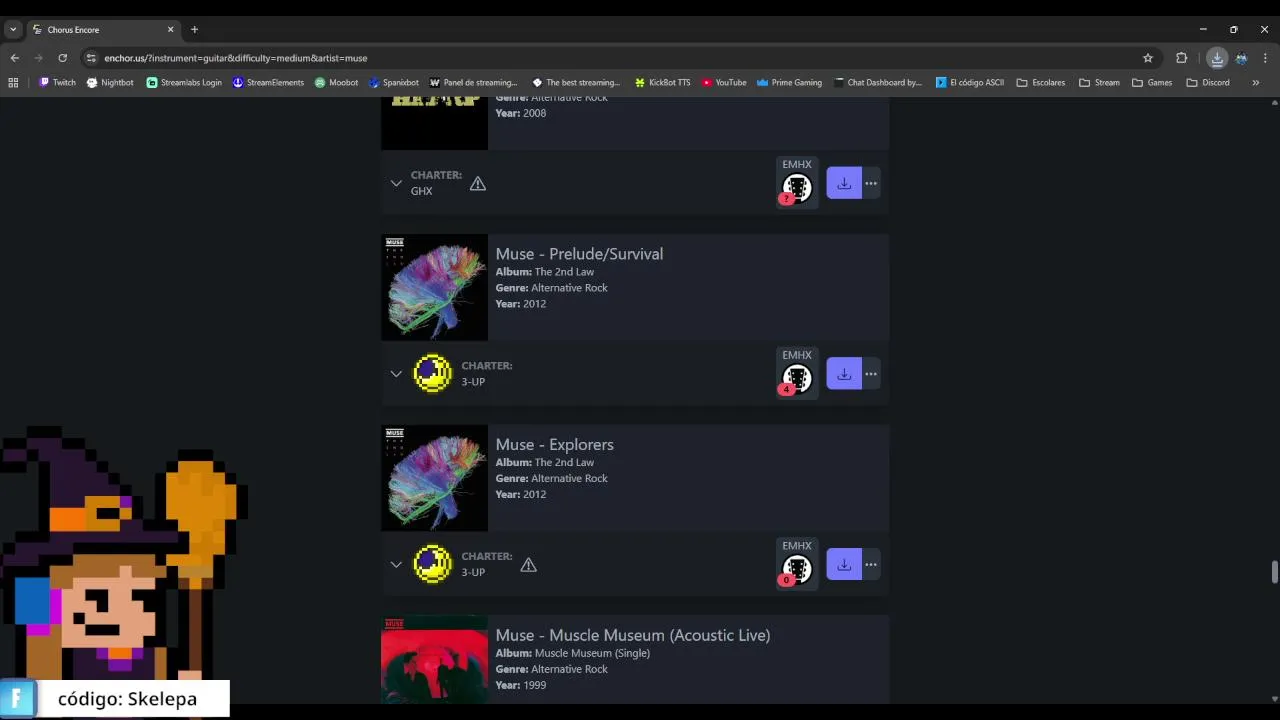Open Streamlabs Login bookmark
Screen dimensions: 1280x720
point(184,82)
